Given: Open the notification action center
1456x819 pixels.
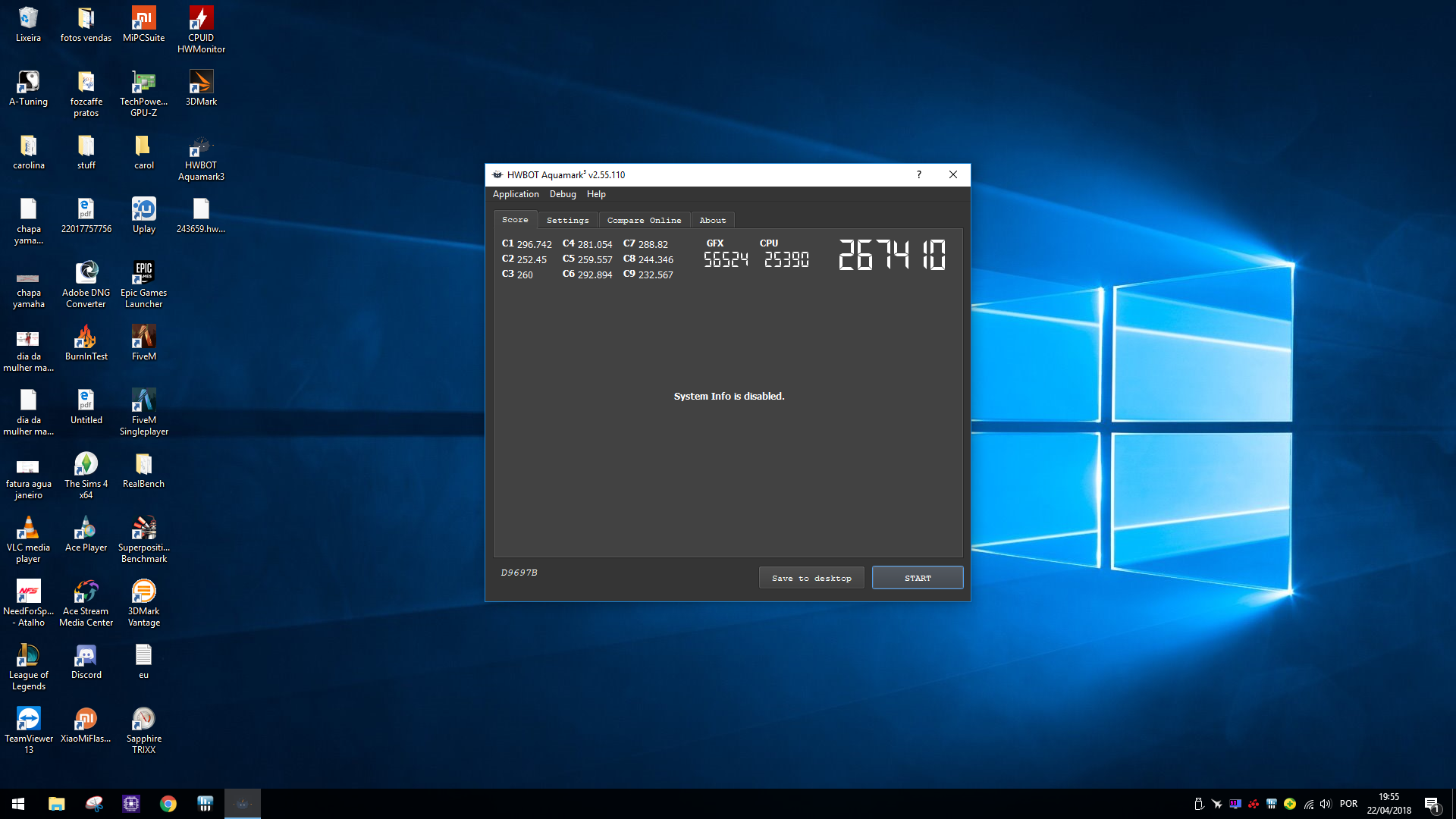Looking at the screenshot, I should point(1432,804).
